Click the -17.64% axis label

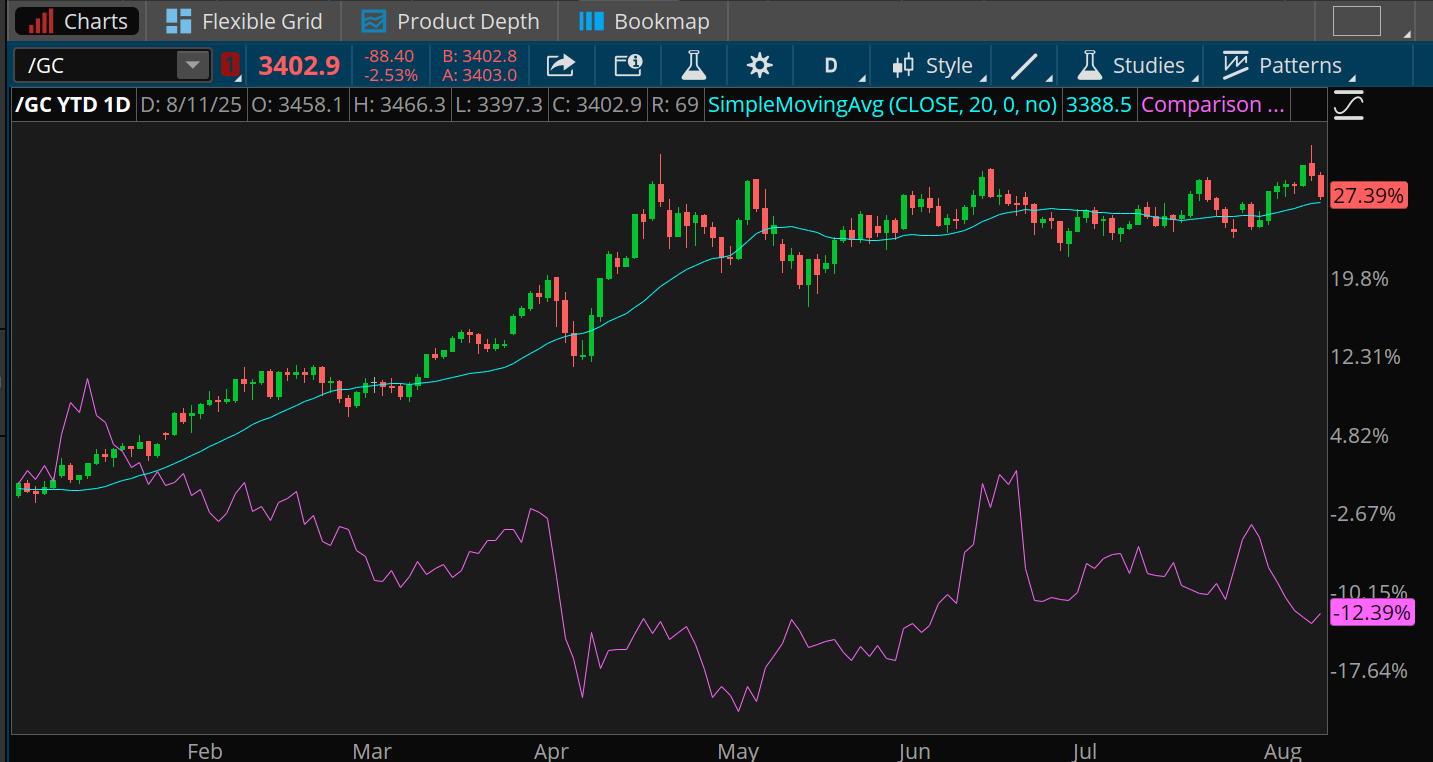1369,670
